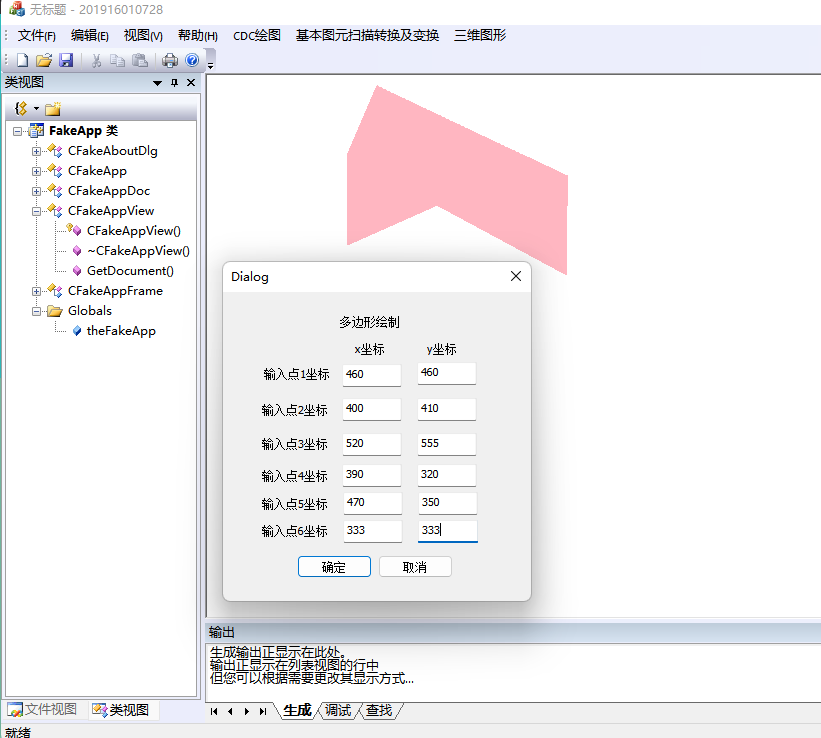
Task: Click the Paste clipboard icon
Action: point(139,60)
